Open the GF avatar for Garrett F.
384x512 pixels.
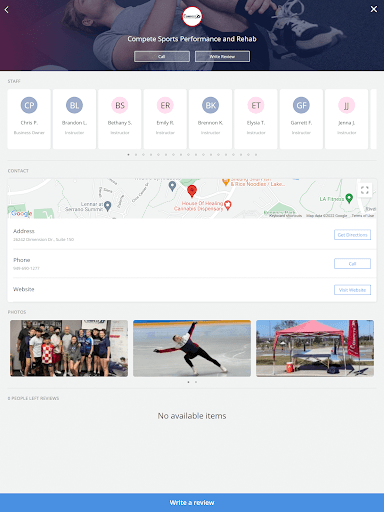click(x=301, y=105)
